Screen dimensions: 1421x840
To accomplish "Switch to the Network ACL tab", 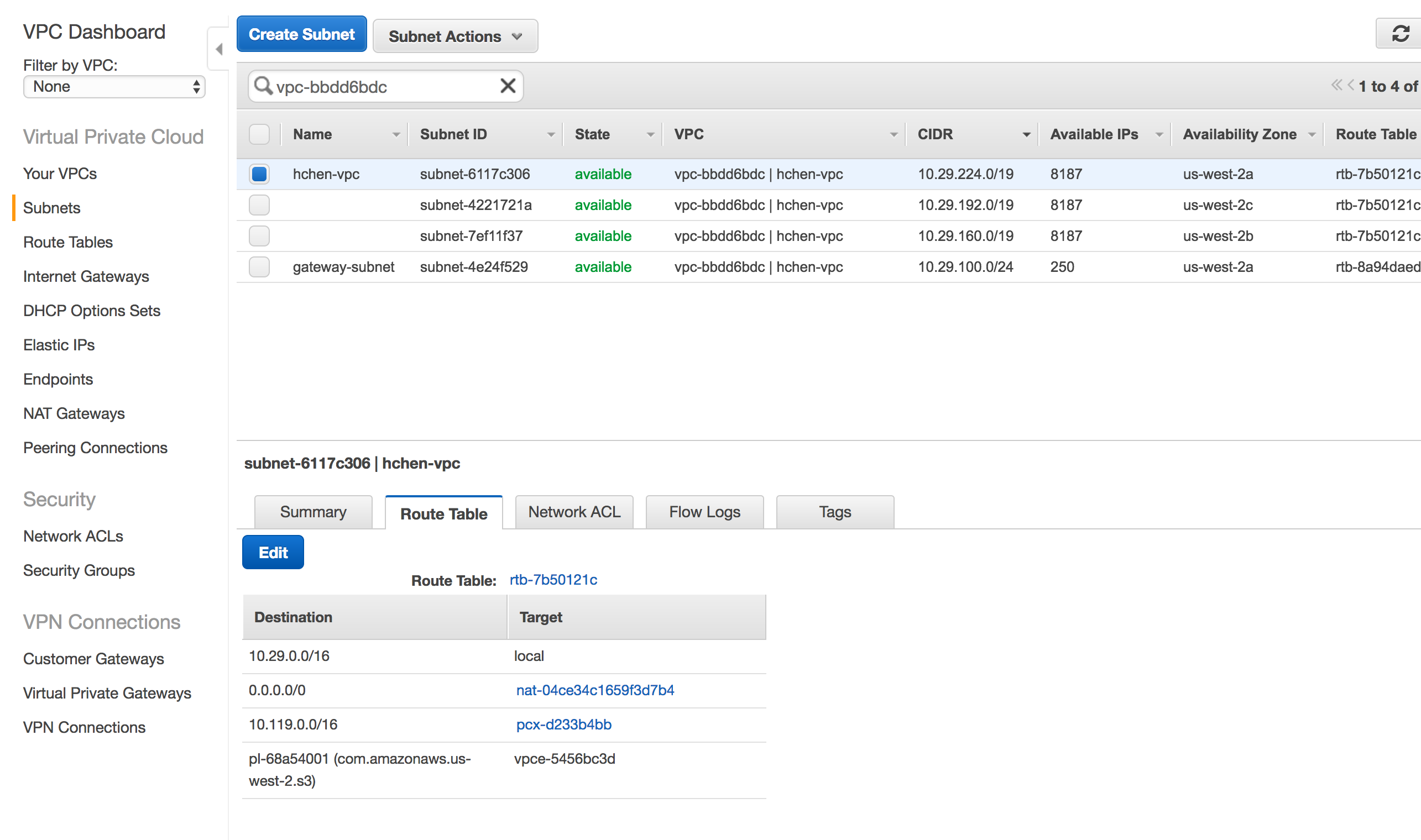I will click(x=574, y=512).
